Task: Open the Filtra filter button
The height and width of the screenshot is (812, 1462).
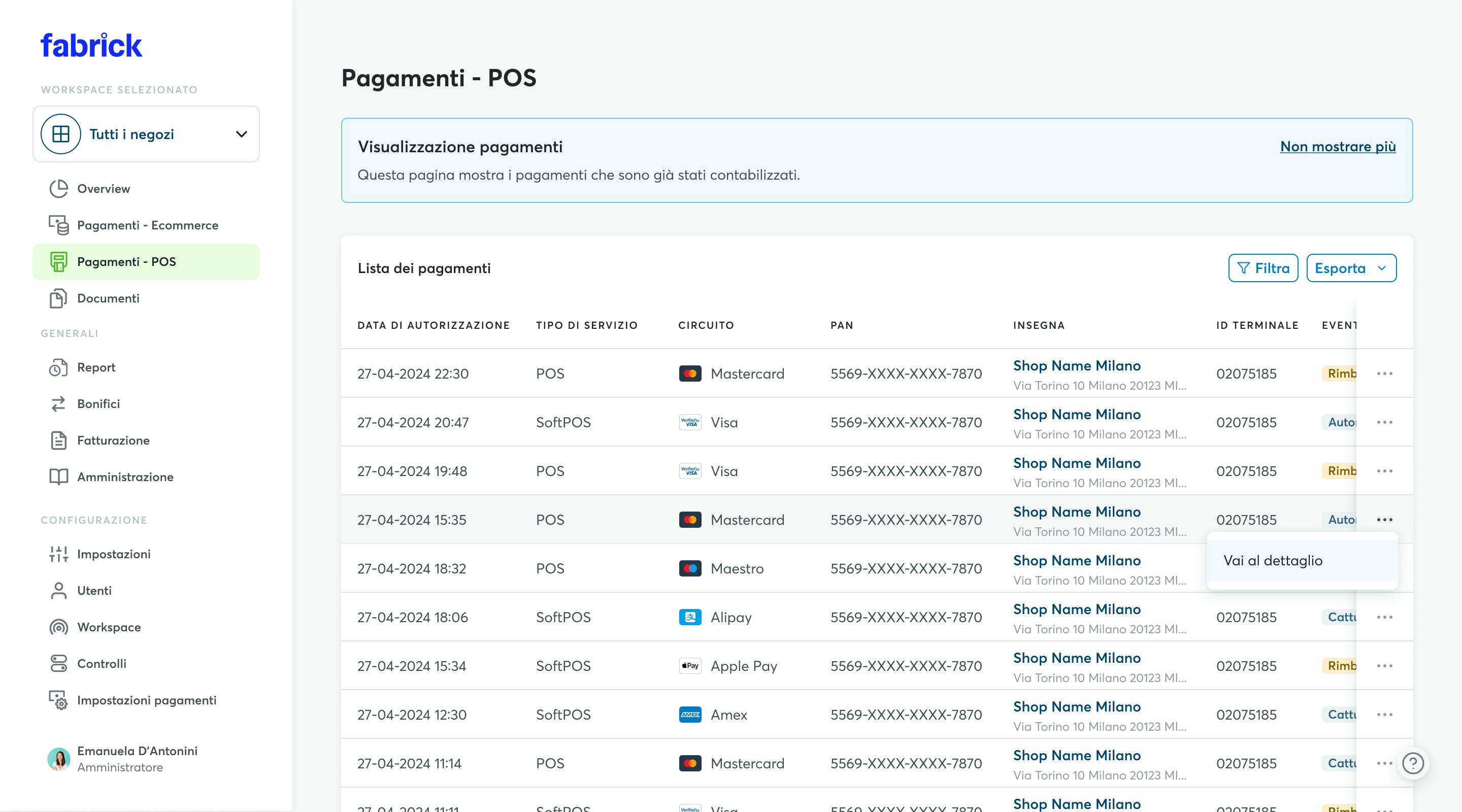Action: click(x=1263, y=268)
